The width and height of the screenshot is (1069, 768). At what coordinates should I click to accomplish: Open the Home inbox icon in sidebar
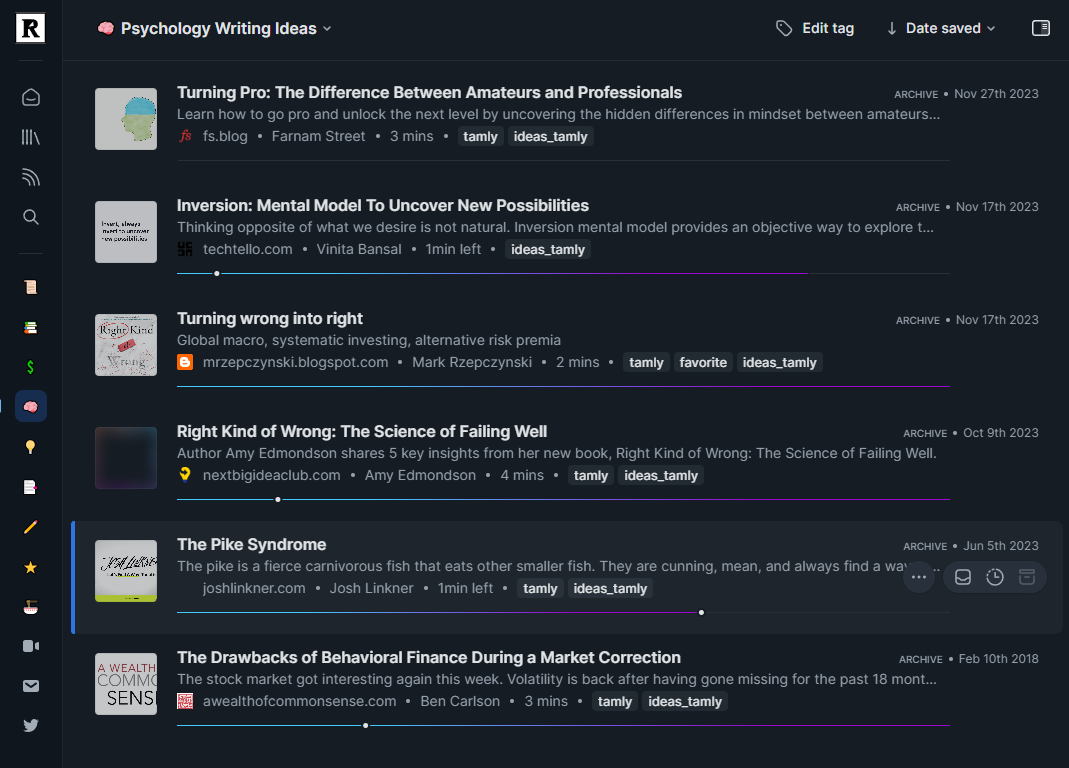tap(31, 98)
